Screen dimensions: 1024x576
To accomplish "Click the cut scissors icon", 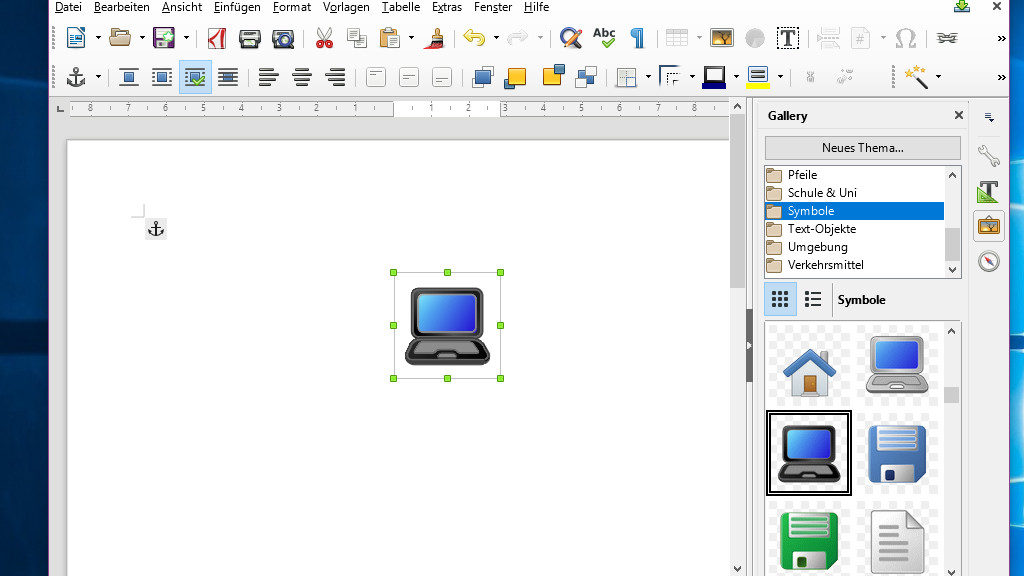I will point(325,38).
